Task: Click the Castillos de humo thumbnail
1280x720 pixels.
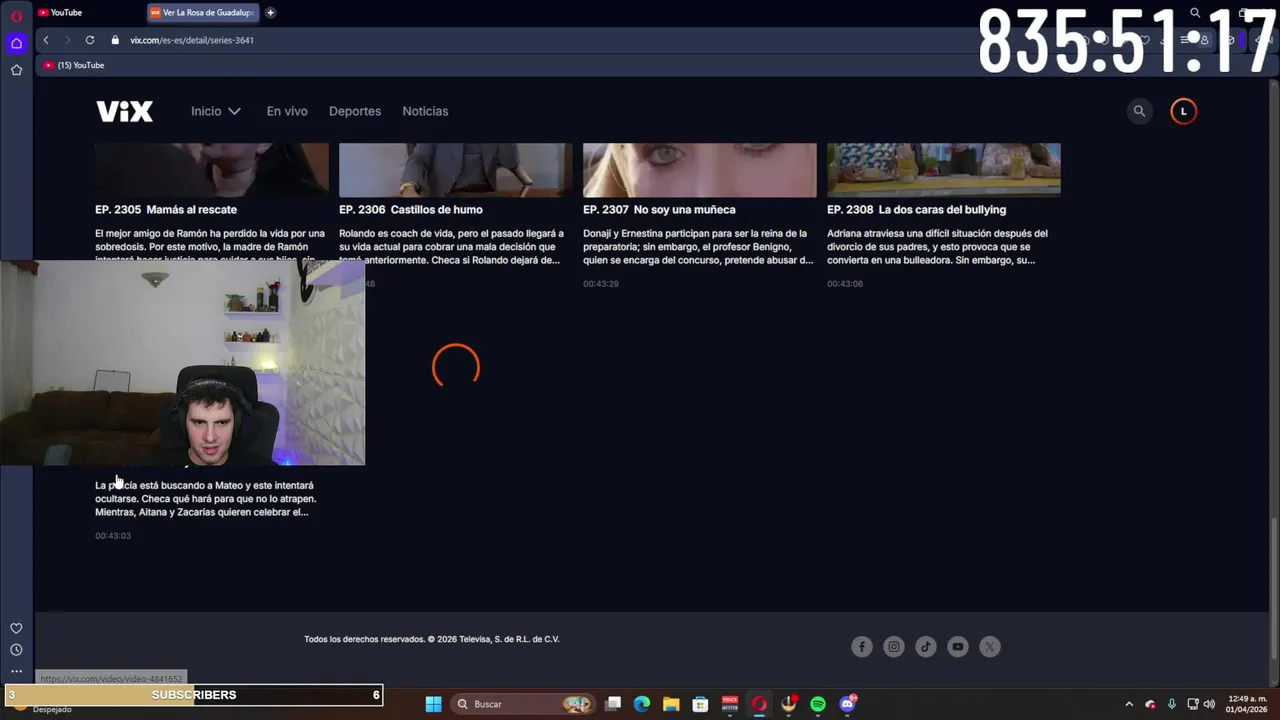Action: pos(456,170)
